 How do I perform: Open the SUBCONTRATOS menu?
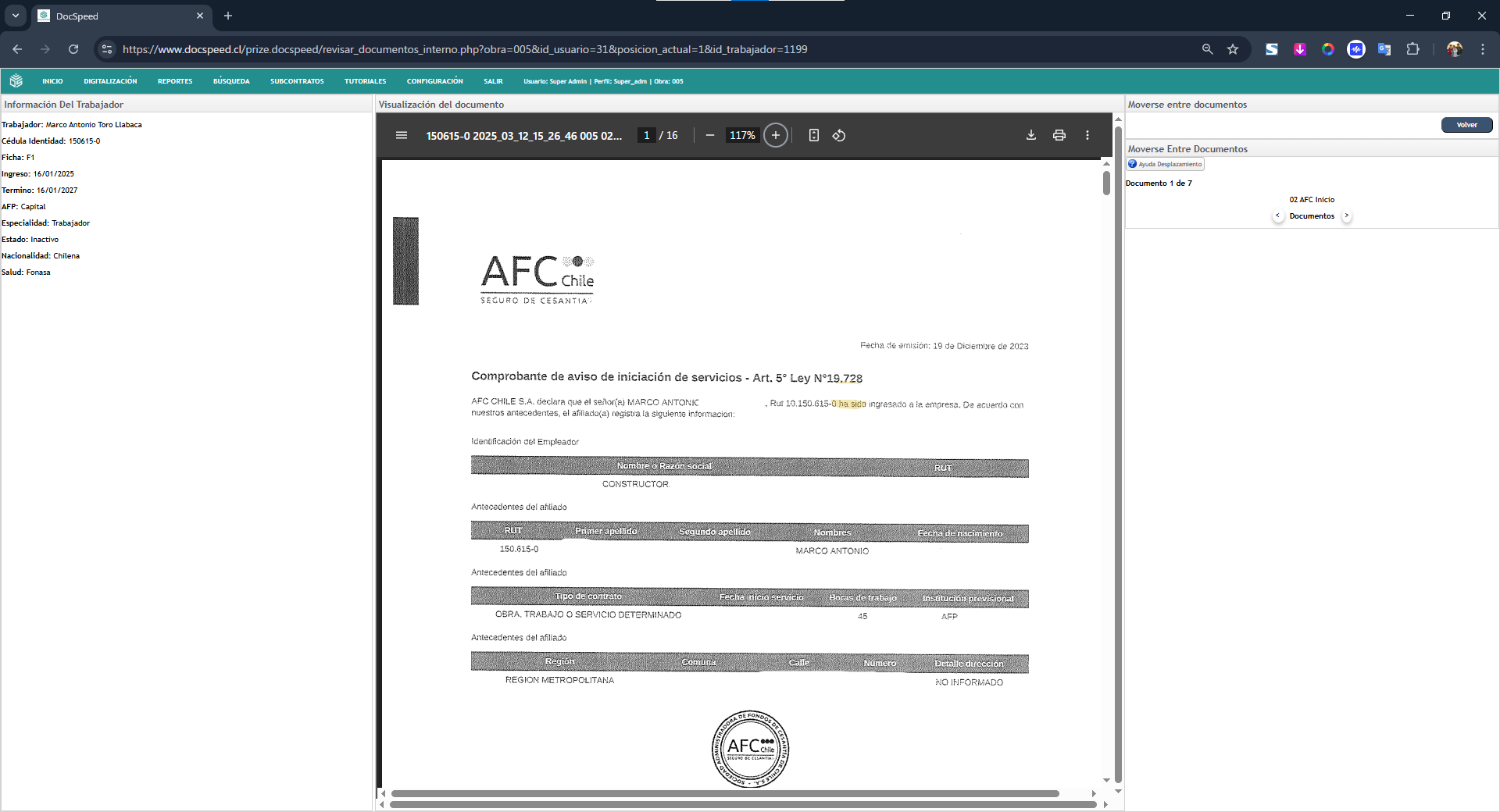click(x=297, y=81)
